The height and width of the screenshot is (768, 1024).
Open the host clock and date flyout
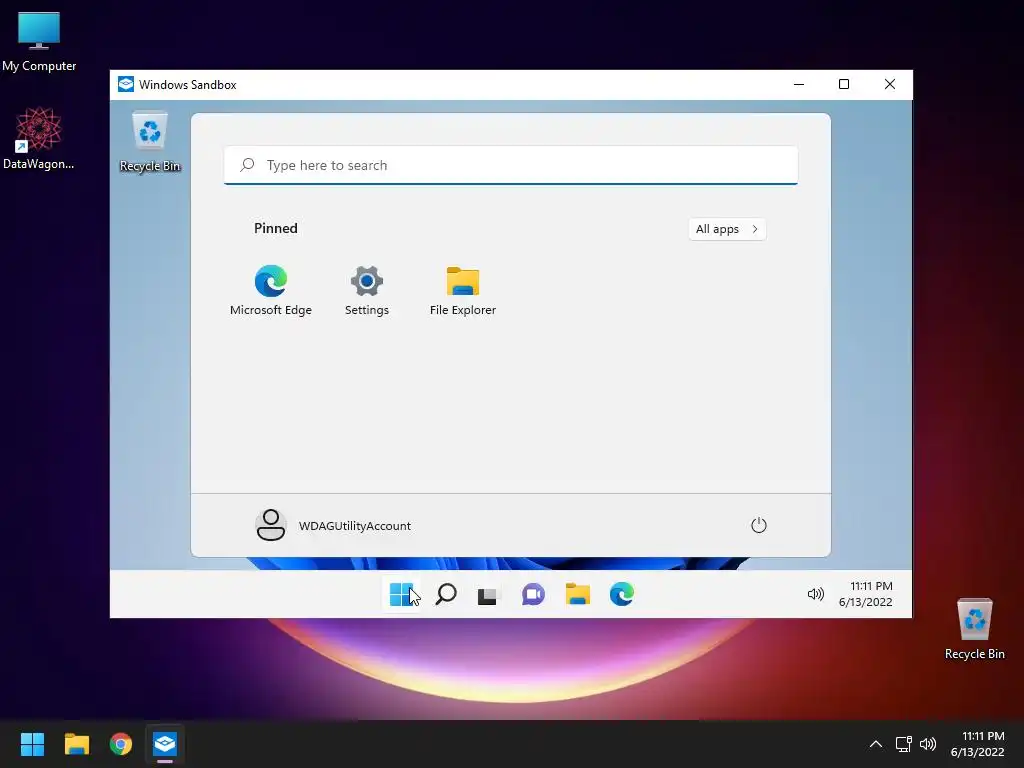coord(978,744)
